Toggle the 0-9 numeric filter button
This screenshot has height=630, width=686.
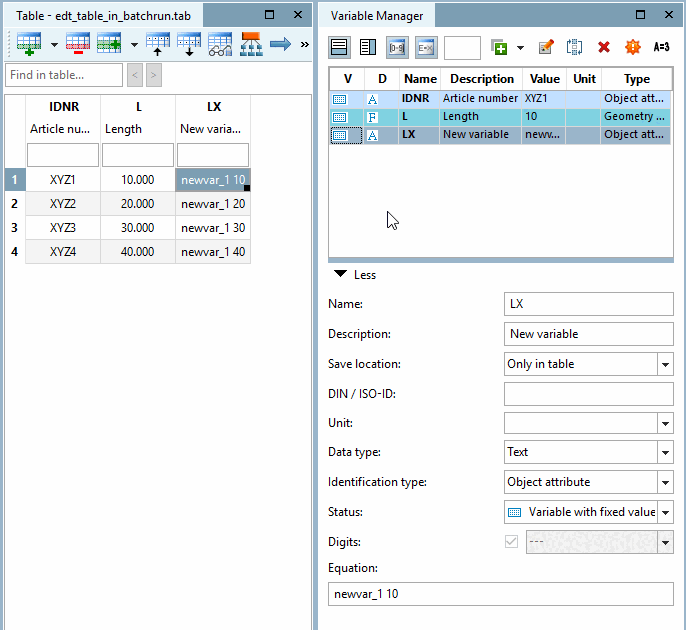pyautogui.click(x=397, y=47)
